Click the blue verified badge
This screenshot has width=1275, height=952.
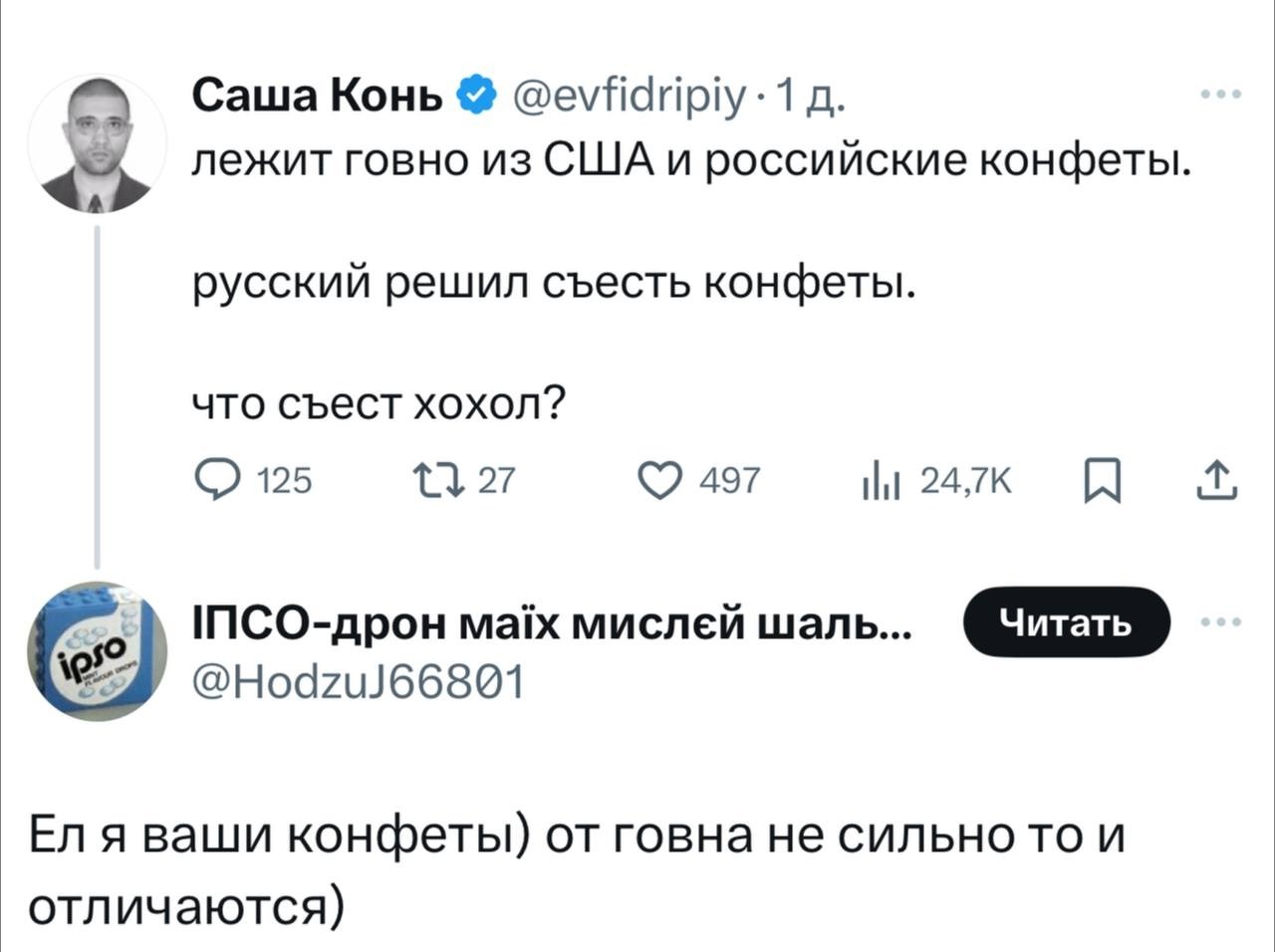point(475,96)
